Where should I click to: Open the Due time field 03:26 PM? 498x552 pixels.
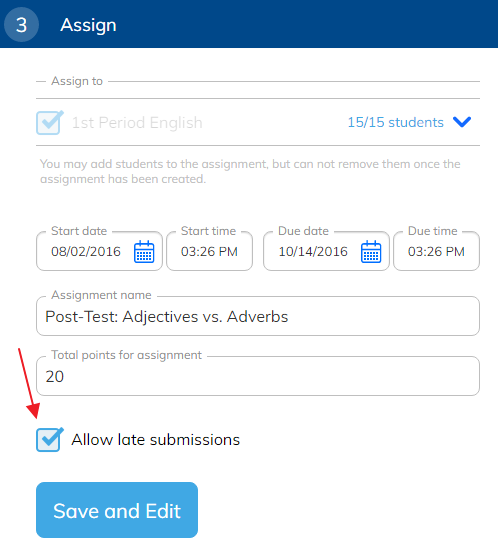pos(436,251)
